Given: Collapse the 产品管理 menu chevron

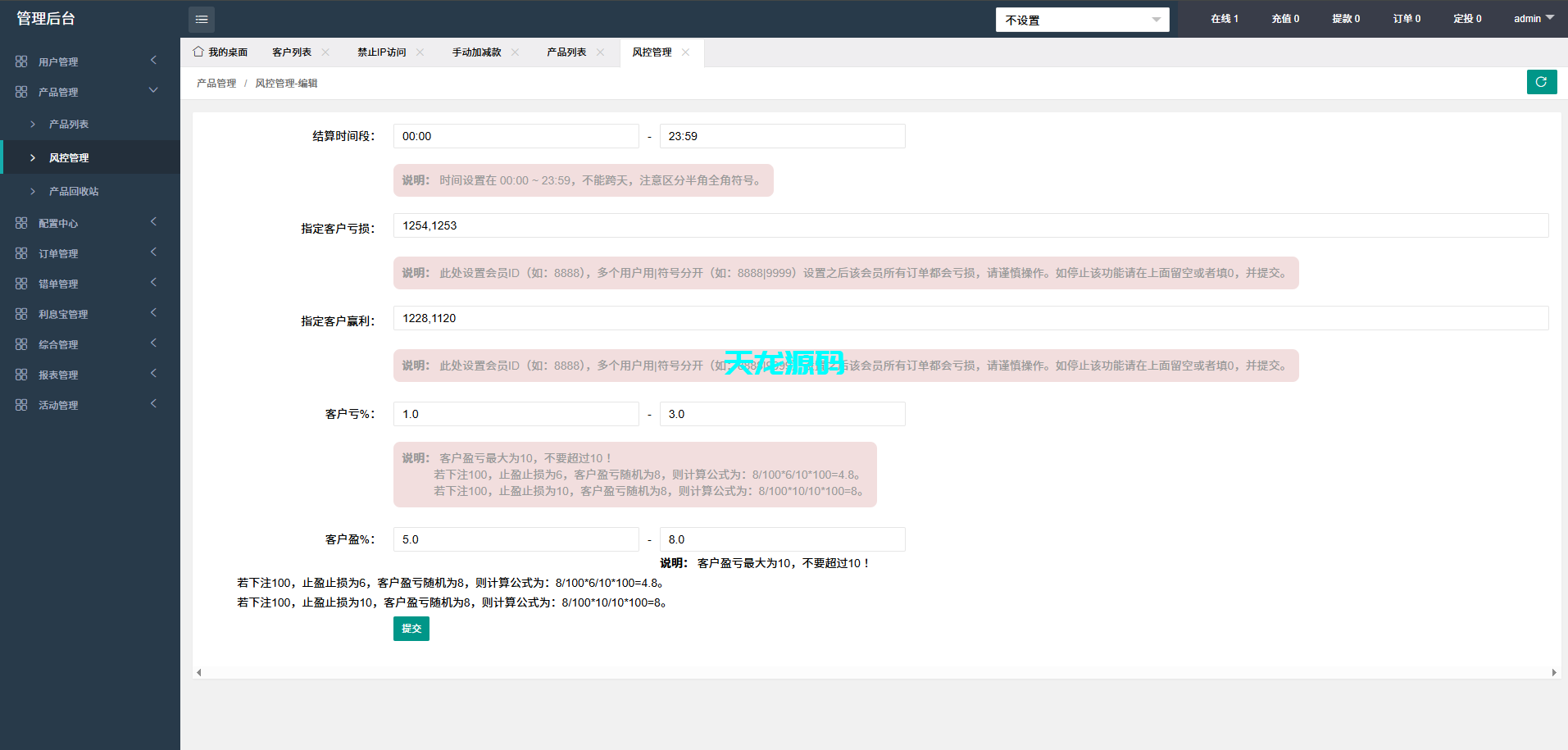Looking at the screenshot, I should tap(153, 90).
